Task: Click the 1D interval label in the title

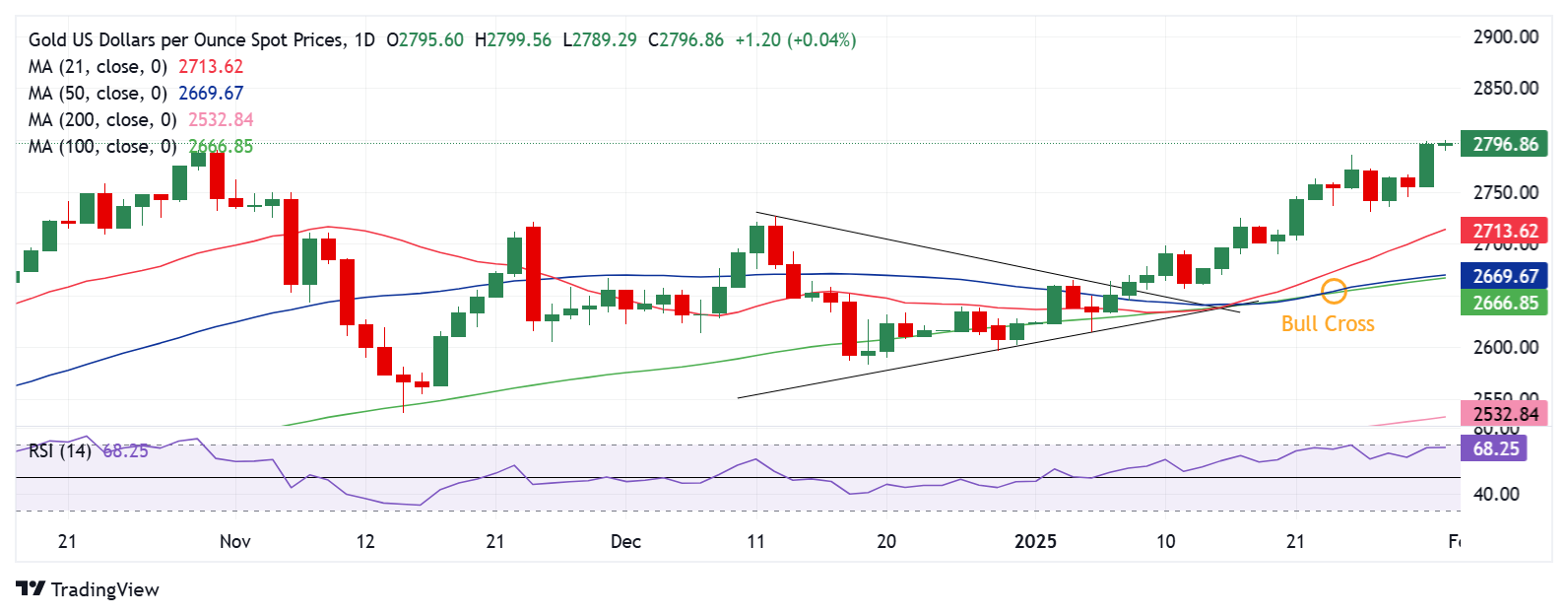Action: coord(364,40)
